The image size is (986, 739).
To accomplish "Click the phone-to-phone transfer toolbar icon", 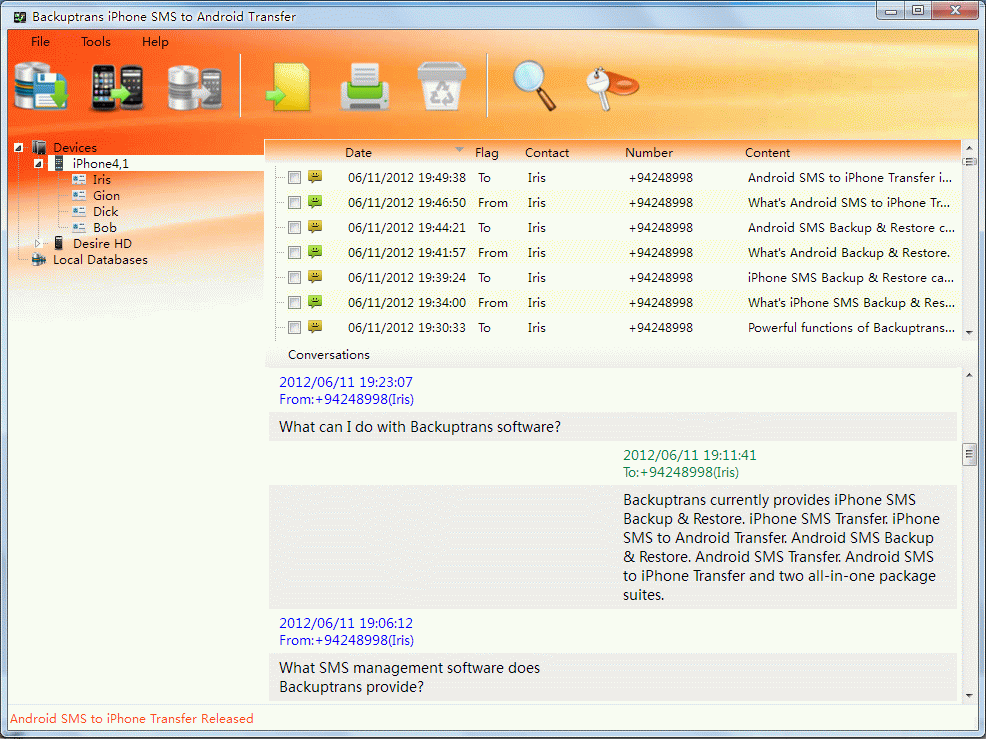I will [x=117, y=86].
